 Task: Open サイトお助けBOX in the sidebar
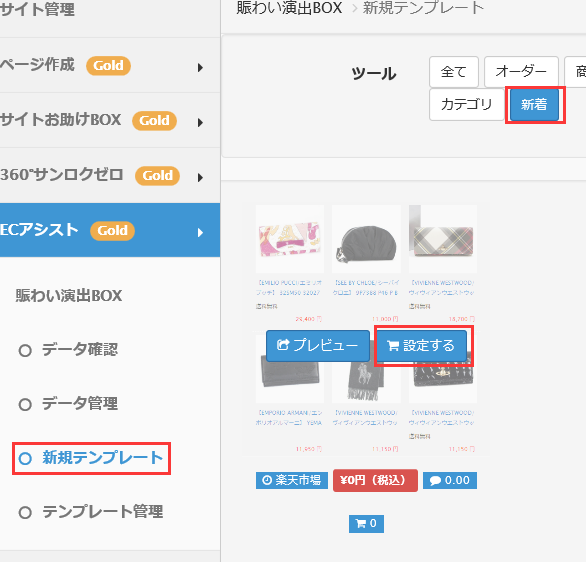tap(60, 120)
